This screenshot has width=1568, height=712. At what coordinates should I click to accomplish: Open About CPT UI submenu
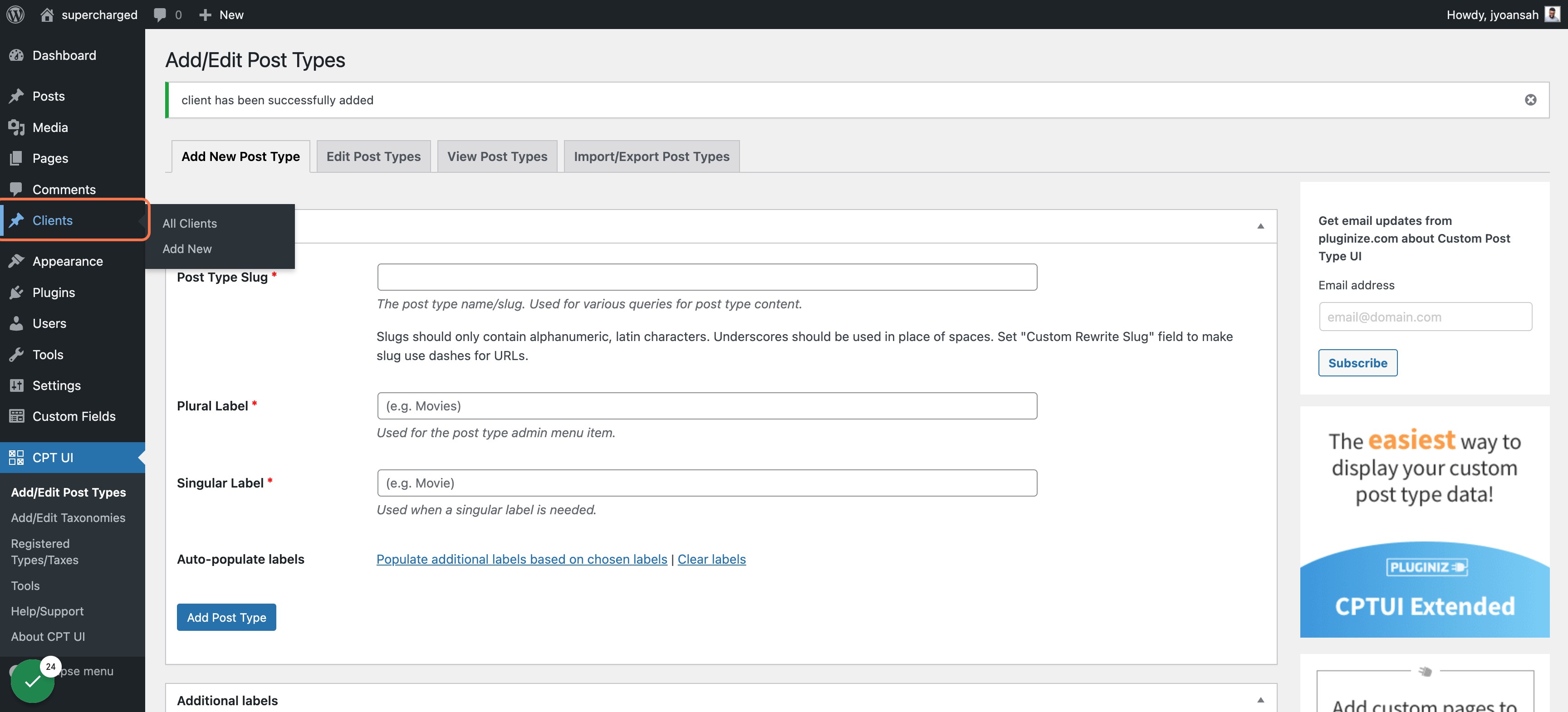48,637
